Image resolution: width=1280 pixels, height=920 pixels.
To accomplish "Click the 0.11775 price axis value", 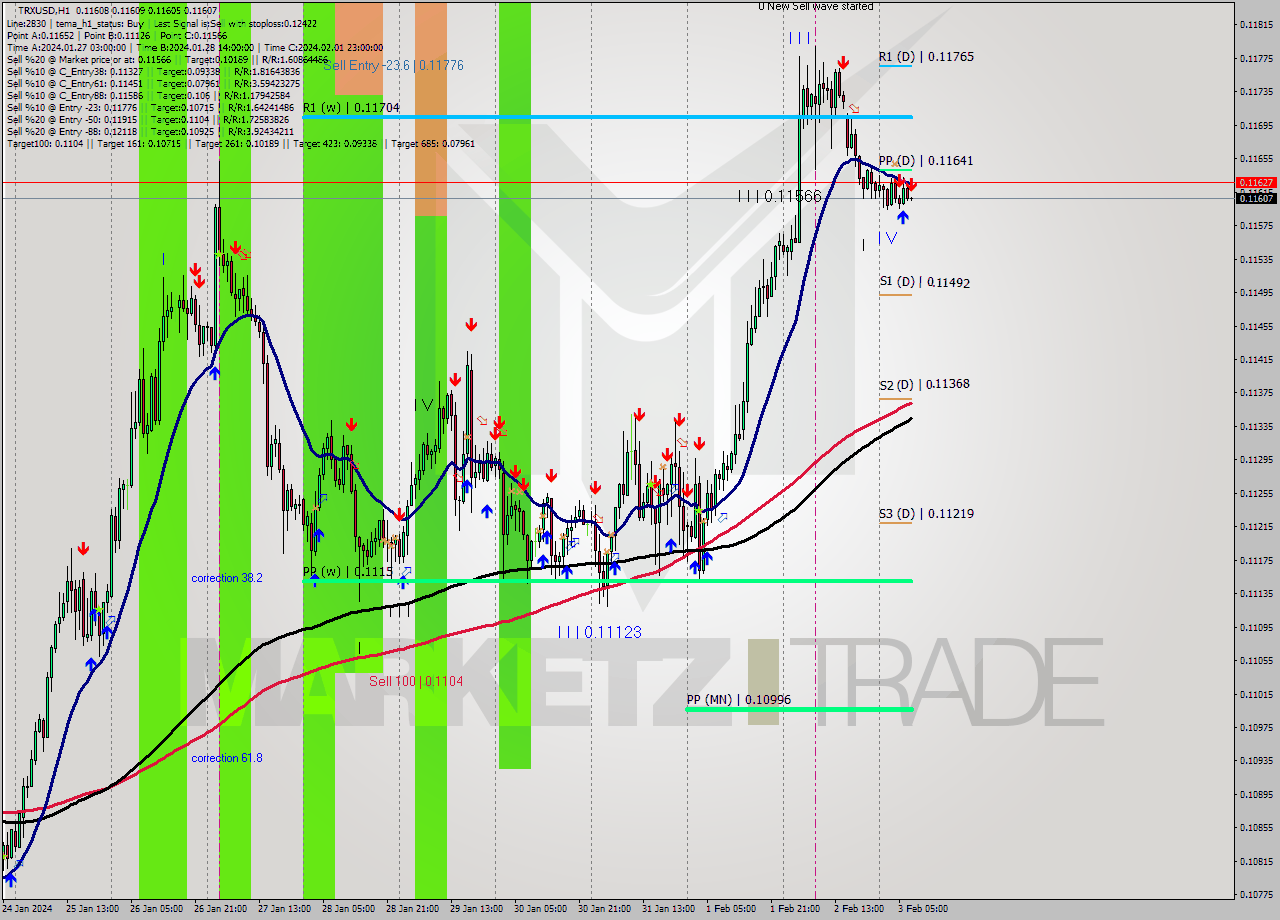I will coord(1256,58).
